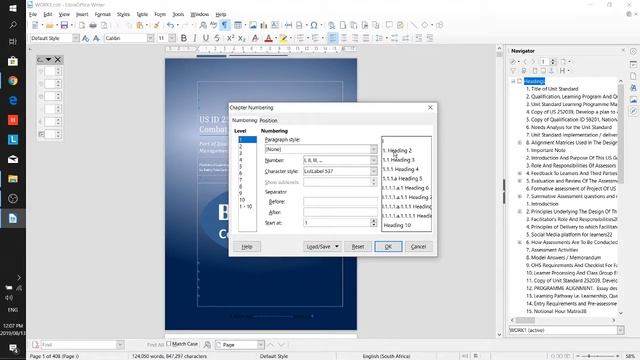The width and height of the screenshot is (640, 360).
Task: Open the Character style dropdown in dialog
Action: tap(373, 171)
